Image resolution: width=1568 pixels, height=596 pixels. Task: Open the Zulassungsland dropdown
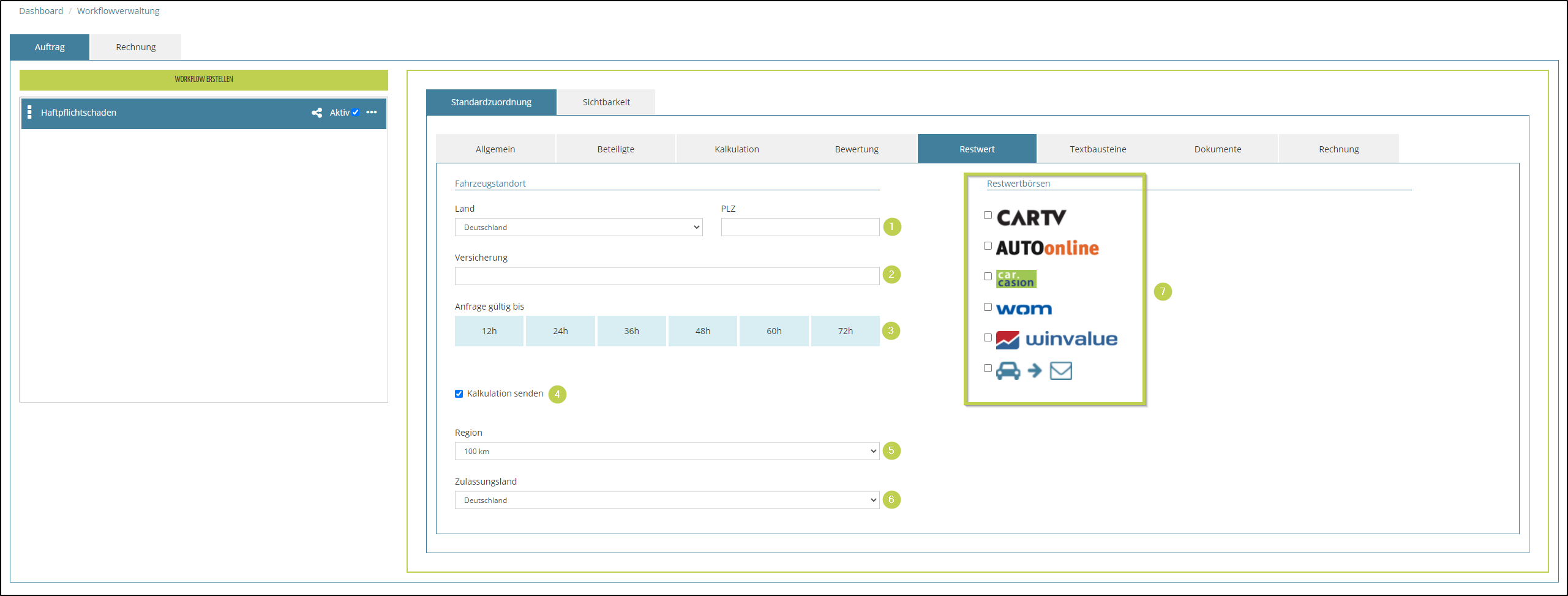(666, 501)
